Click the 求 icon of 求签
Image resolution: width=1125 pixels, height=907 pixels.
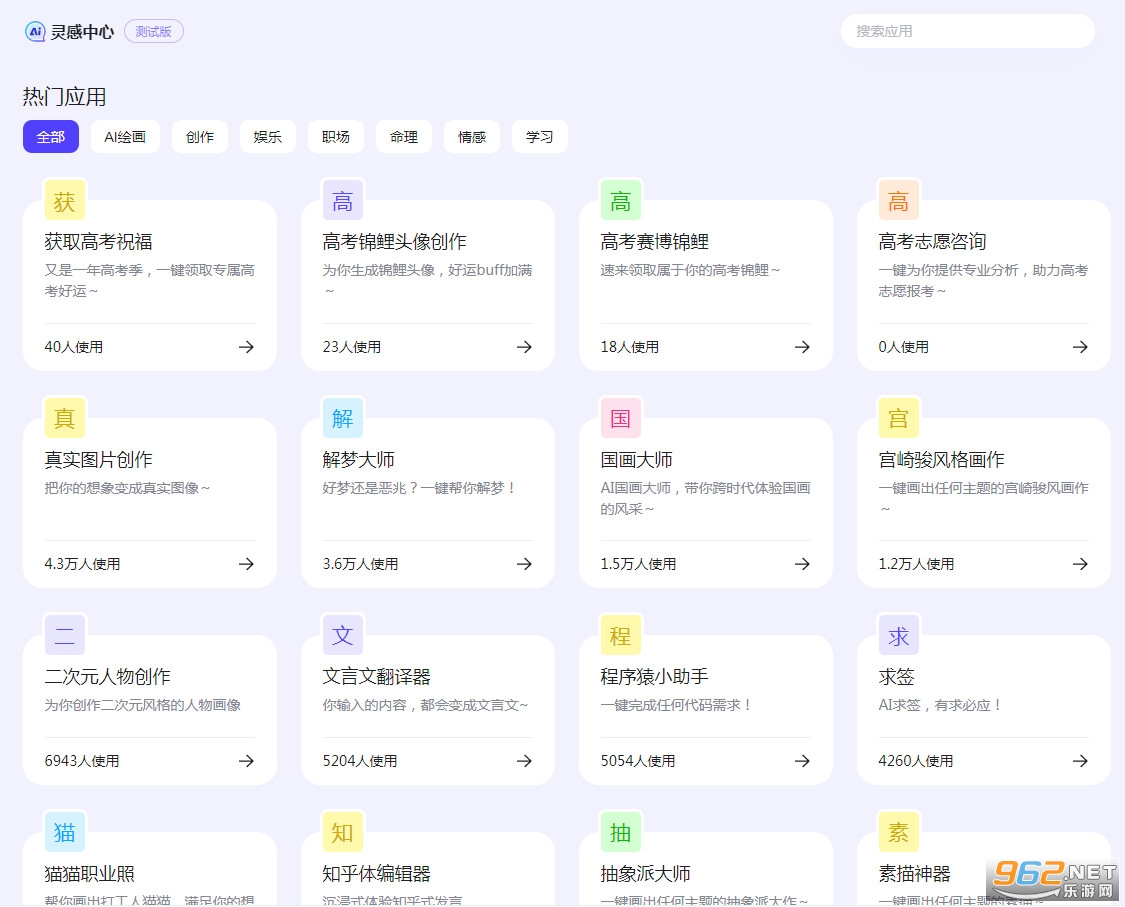898,635
